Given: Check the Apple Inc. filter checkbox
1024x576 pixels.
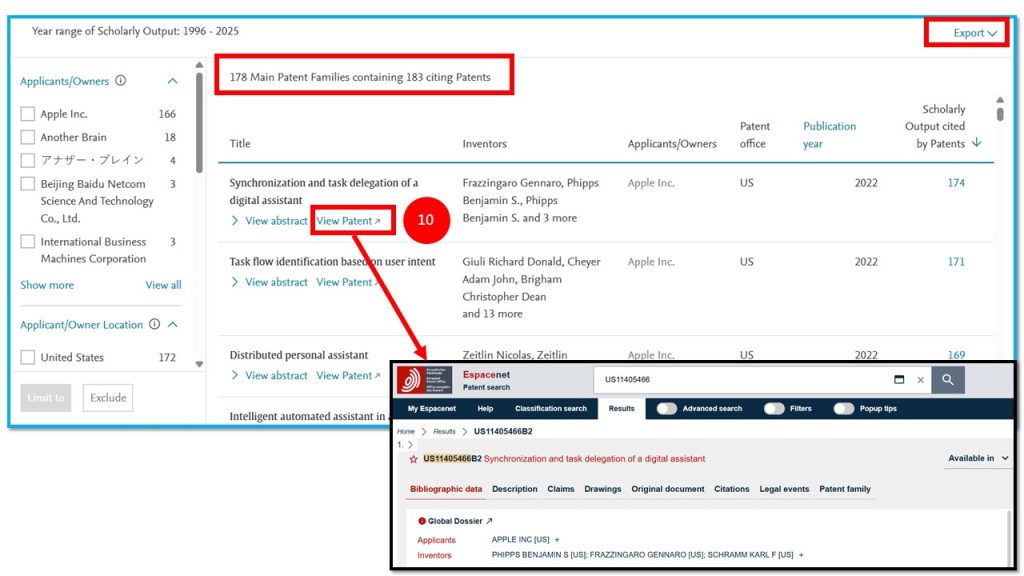Looking at the screenshot, I should pyautogui.click(x=27, y=114).
